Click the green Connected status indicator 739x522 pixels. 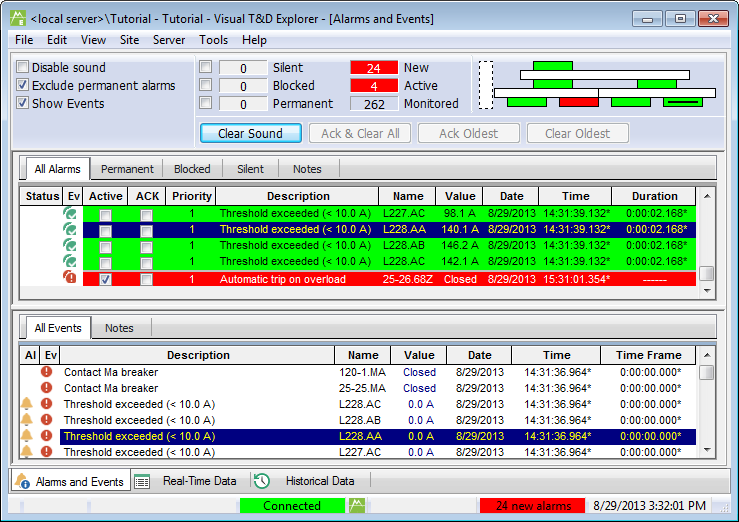coord(292,506)
